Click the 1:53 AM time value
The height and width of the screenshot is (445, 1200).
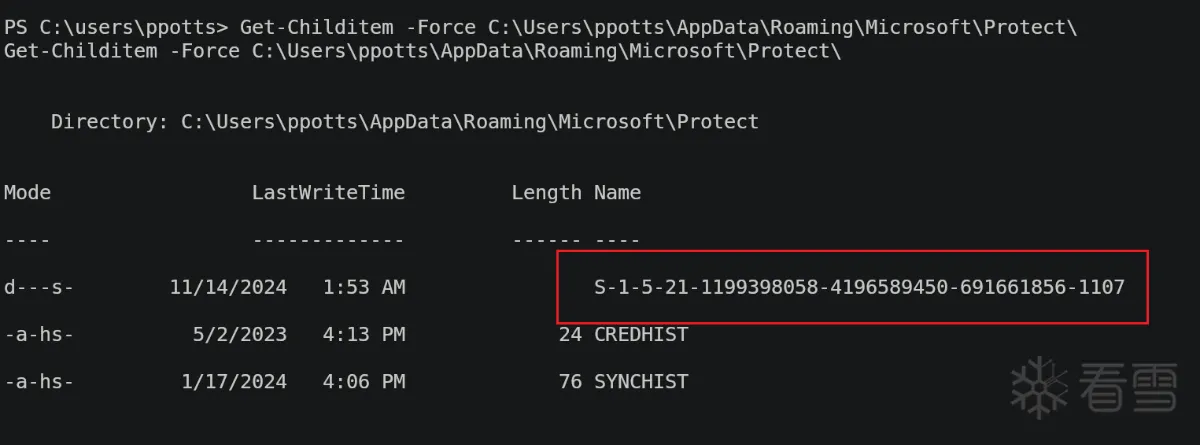[x=364, y=287]
